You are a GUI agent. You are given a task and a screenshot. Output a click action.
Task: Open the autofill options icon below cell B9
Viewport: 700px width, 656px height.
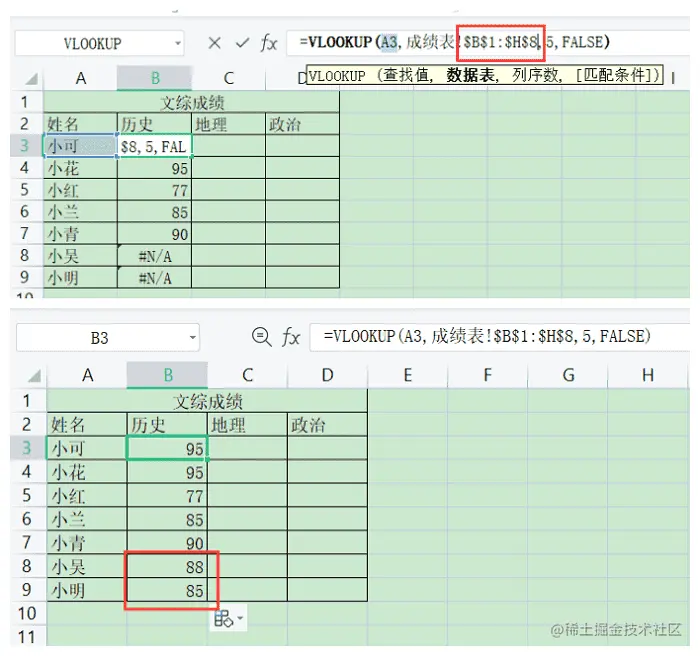(223, 619)
